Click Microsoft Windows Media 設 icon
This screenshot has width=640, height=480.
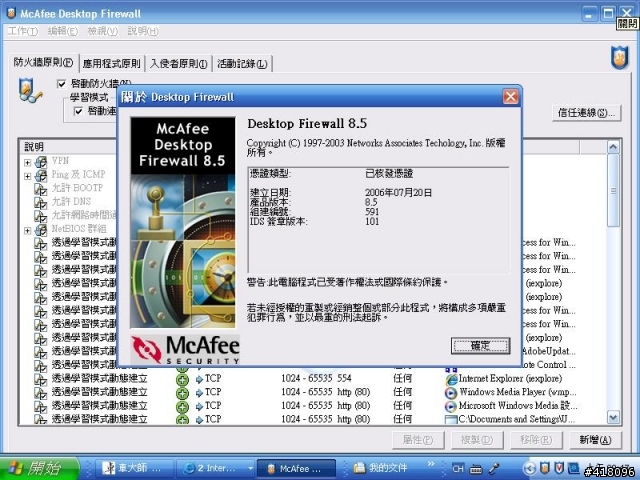tap(451, 406)
